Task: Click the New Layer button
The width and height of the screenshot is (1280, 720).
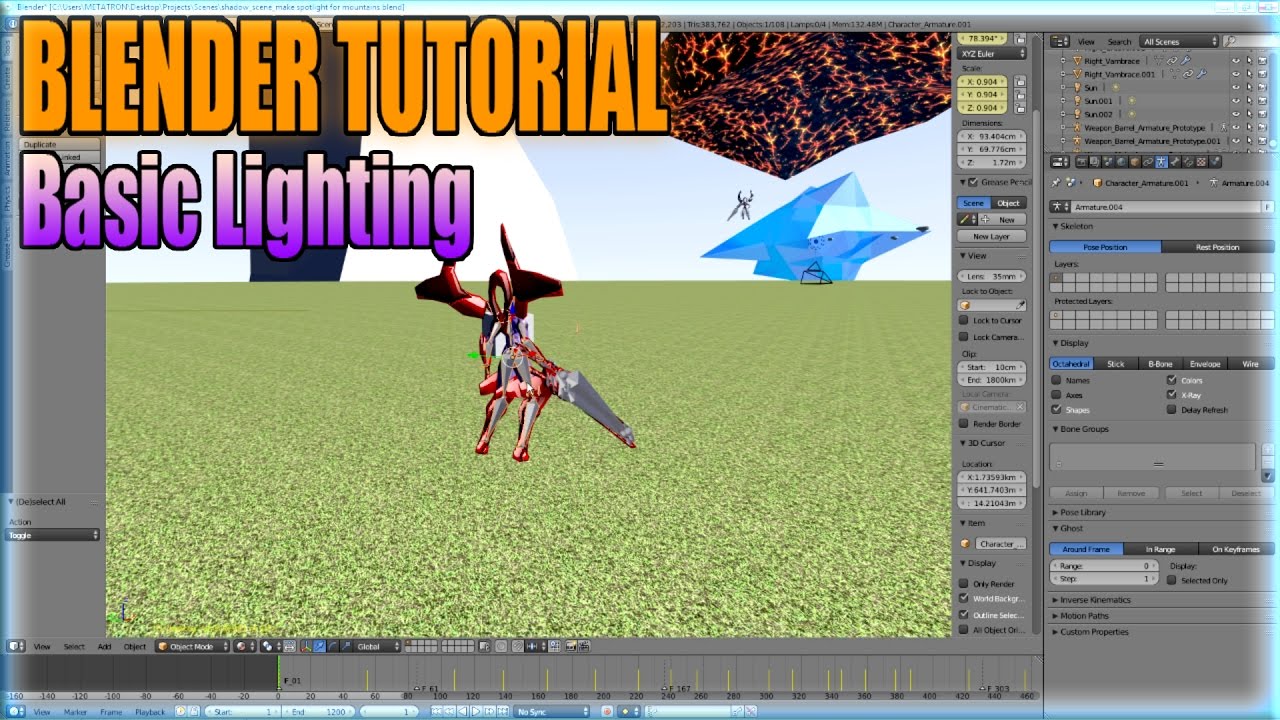Action: [991, 236]
